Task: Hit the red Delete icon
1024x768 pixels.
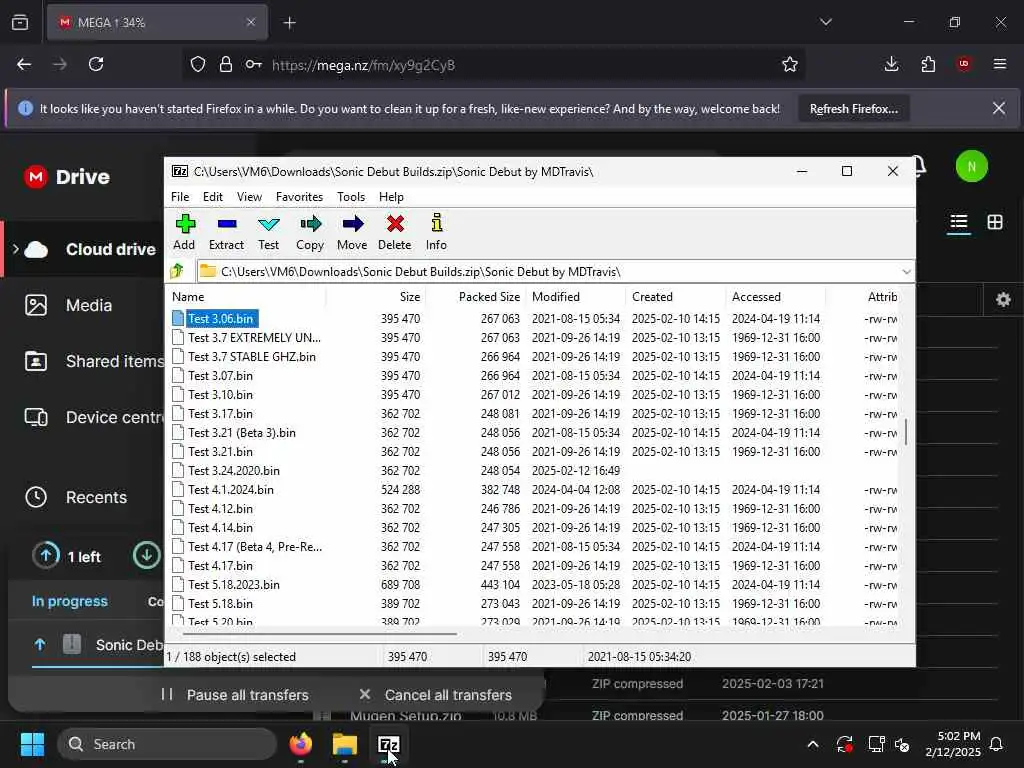Action: pyautogui.click(x=394, y=232)
